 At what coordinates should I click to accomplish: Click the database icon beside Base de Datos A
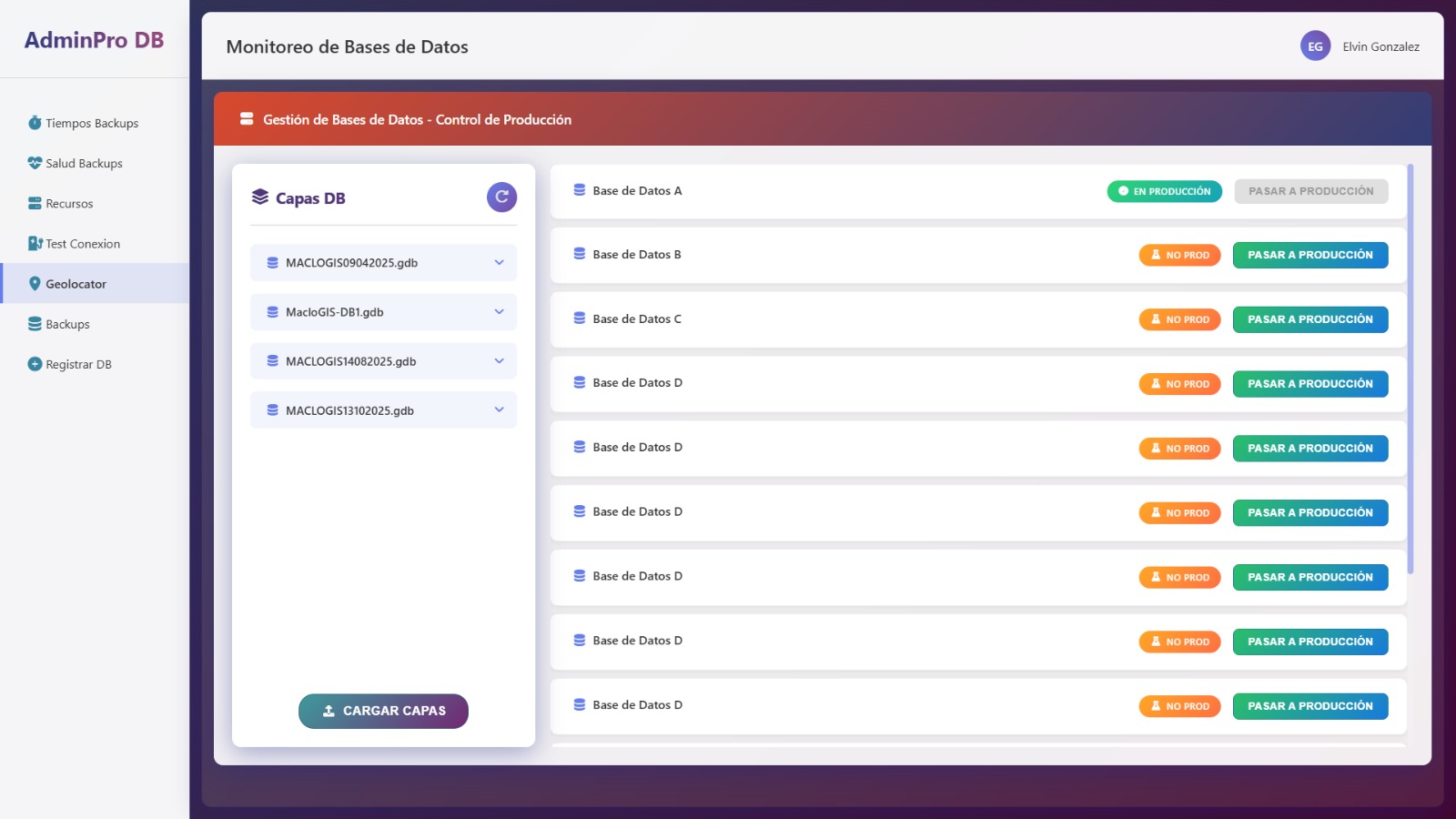pyautogui.click(x=580, y=190)
